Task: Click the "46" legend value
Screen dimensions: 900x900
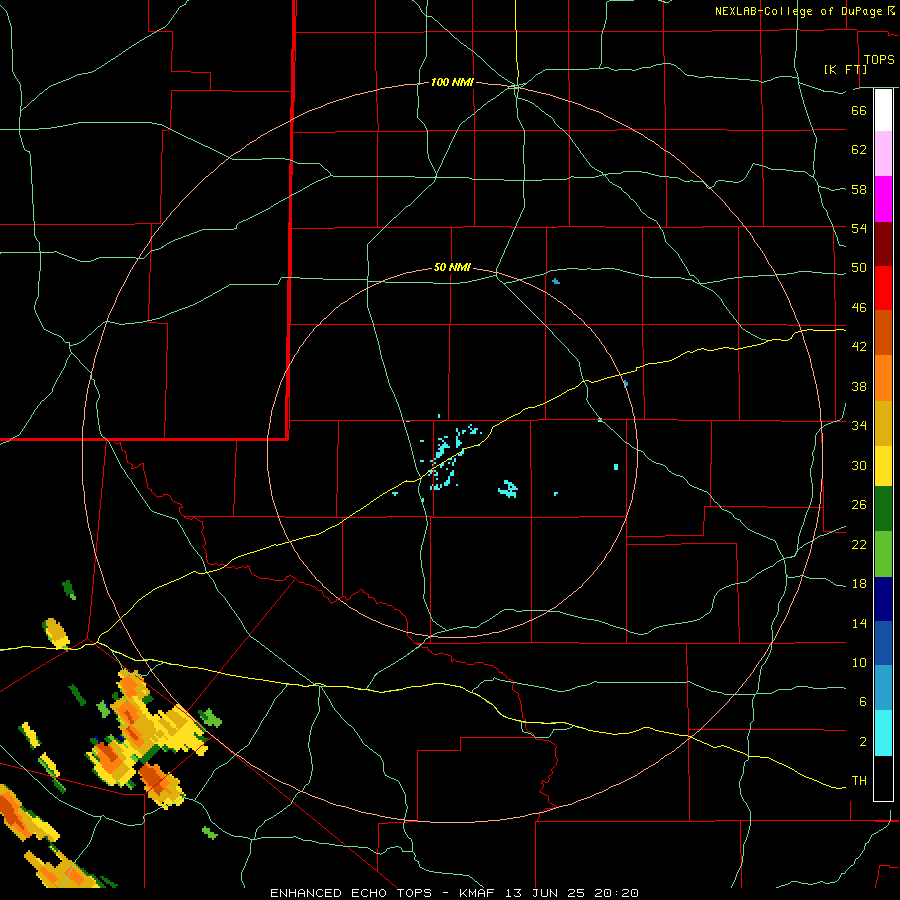Action: pos(859,307)
